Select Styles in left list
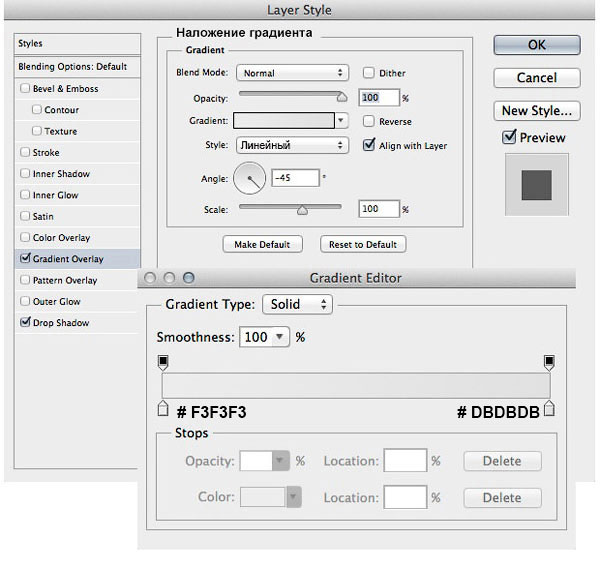 point(77,44)
